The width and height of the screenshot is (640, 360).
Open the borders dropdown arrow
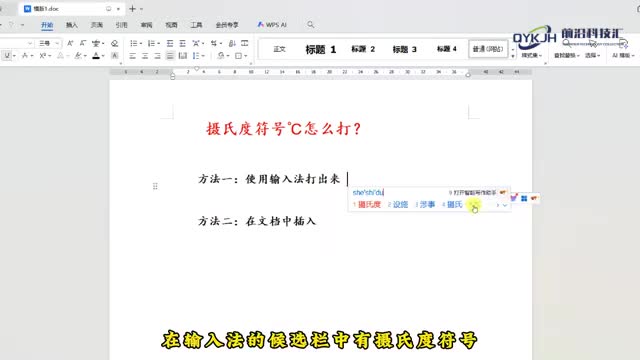(x=246, y=56)
